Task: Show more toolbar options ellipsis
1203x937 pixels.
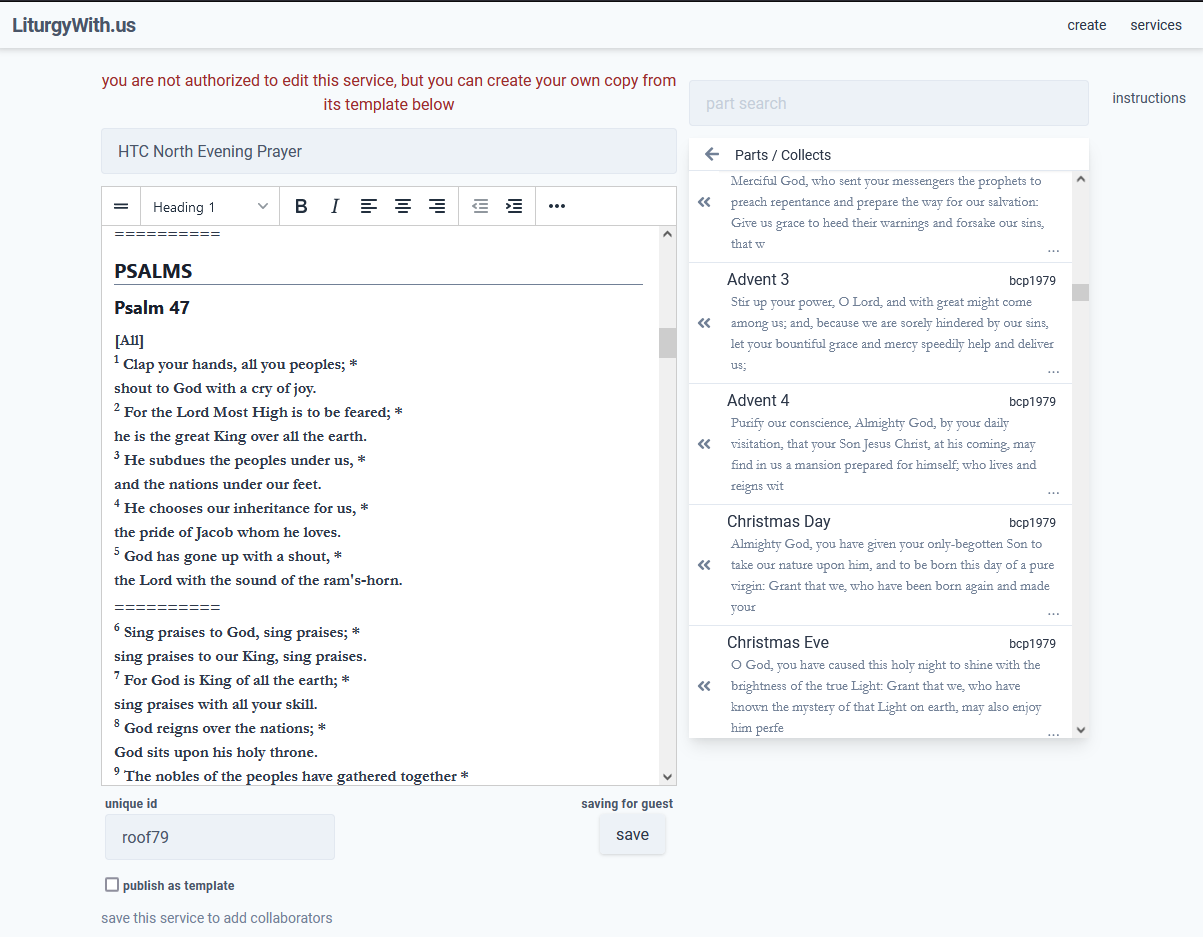Action: tap(557, 206)
